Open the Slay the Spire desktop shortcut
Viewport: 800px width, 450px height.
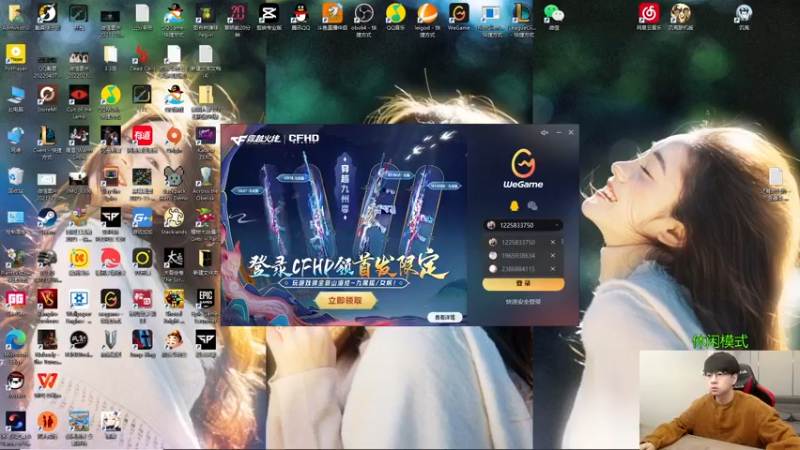pos(110,184)
